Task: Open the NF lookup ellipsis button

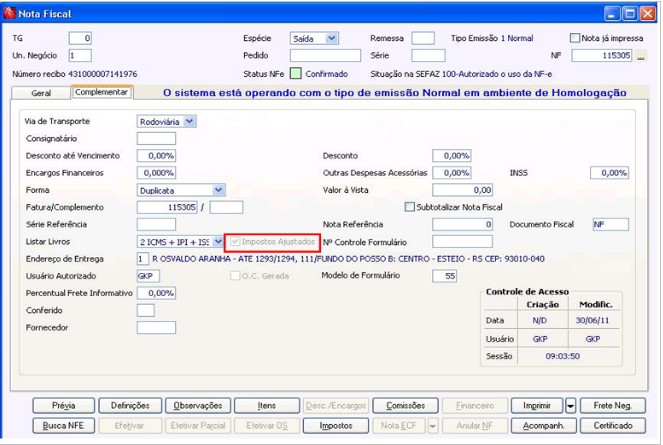Action: tap(641, 56)
